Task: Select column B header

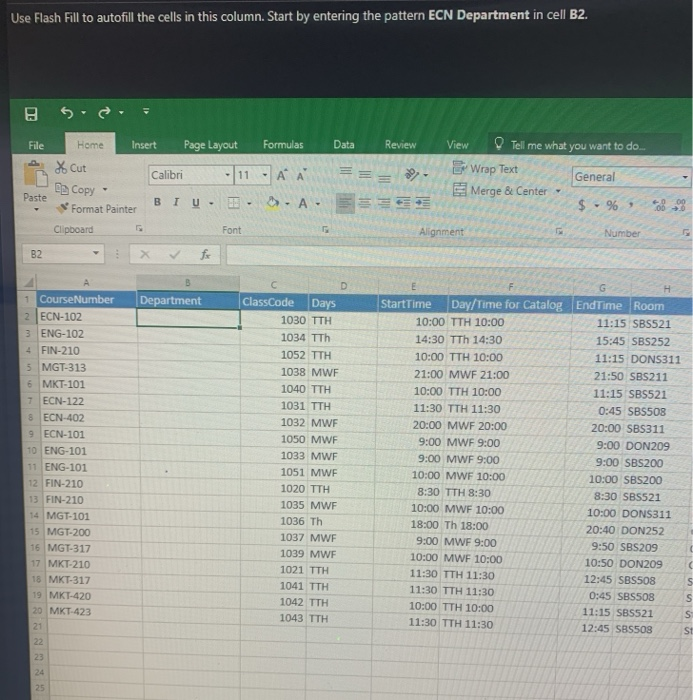Action: (188, 283)
